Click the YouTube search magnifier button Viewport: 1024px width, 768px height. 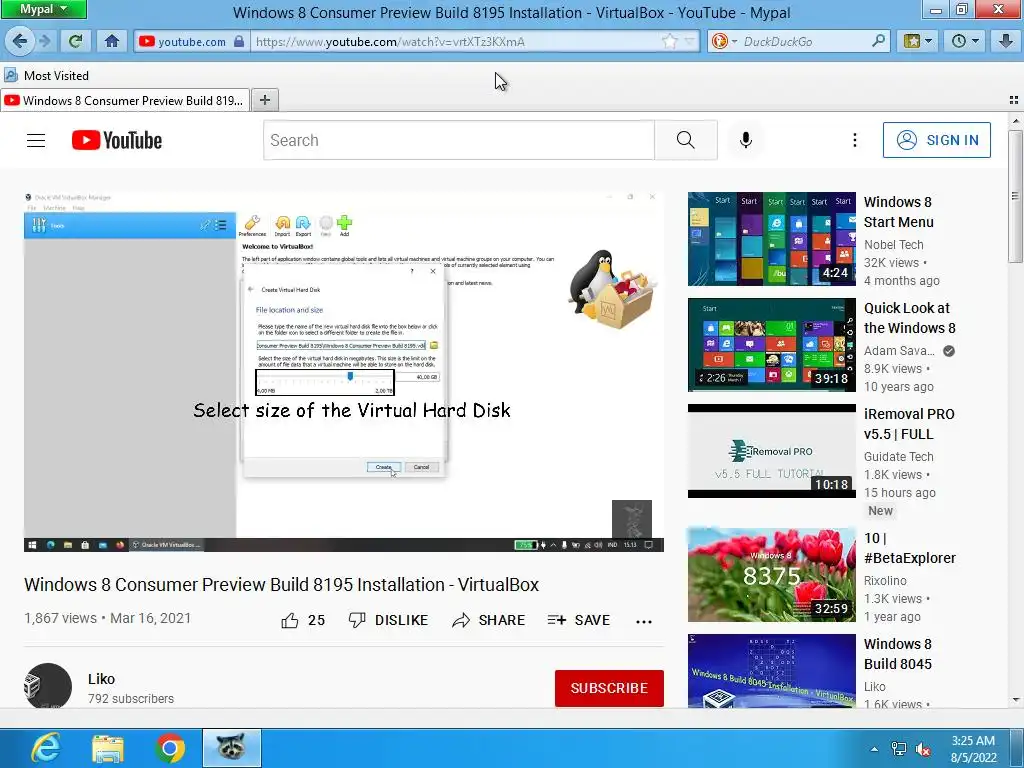point(686,140)
